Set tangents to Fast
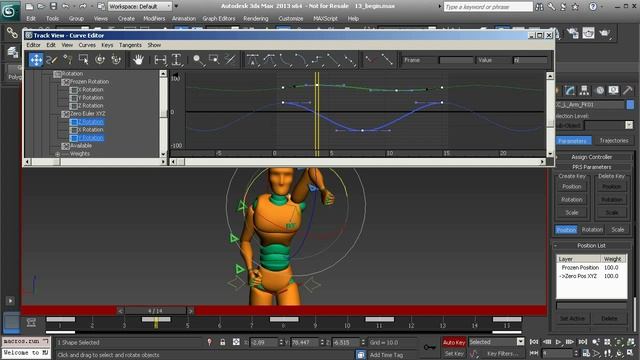This screenshot has width=640, height=360. (285, 60)
